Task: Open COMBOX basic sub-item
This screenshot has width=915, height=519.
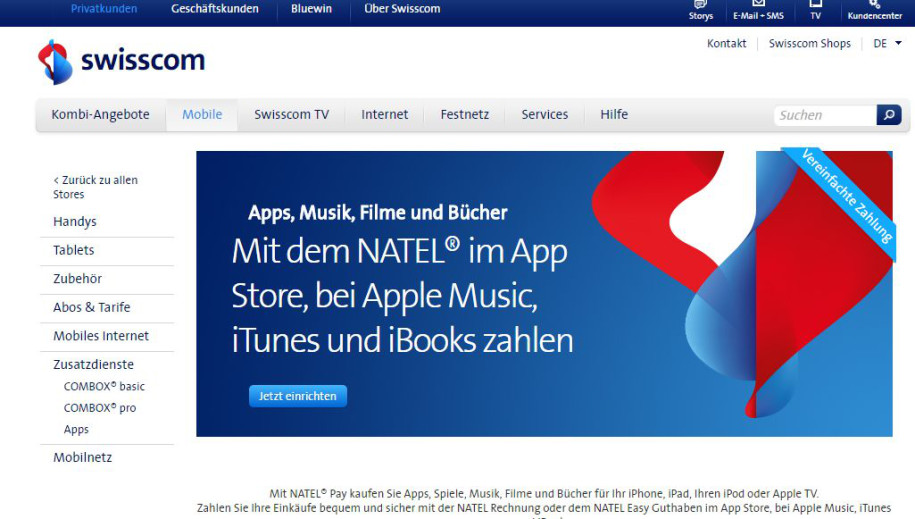Action: [104, 386]
